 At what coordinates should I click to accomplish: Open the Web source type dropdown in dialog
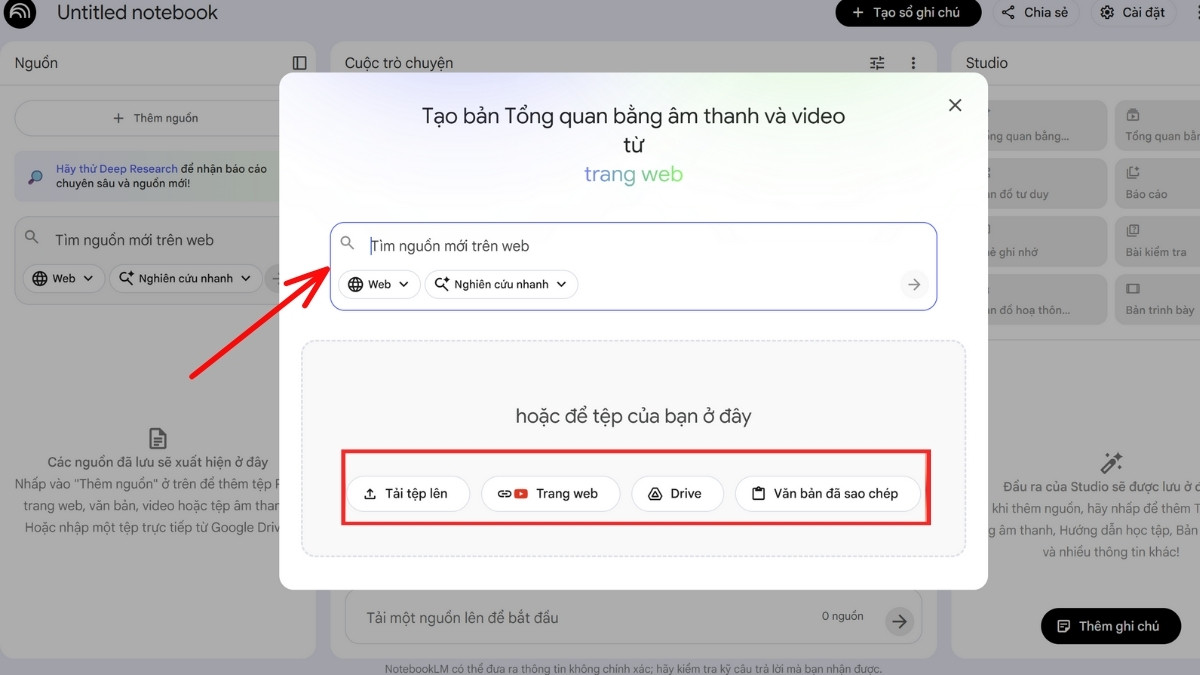pyautogui.click(x=378, y=284)
